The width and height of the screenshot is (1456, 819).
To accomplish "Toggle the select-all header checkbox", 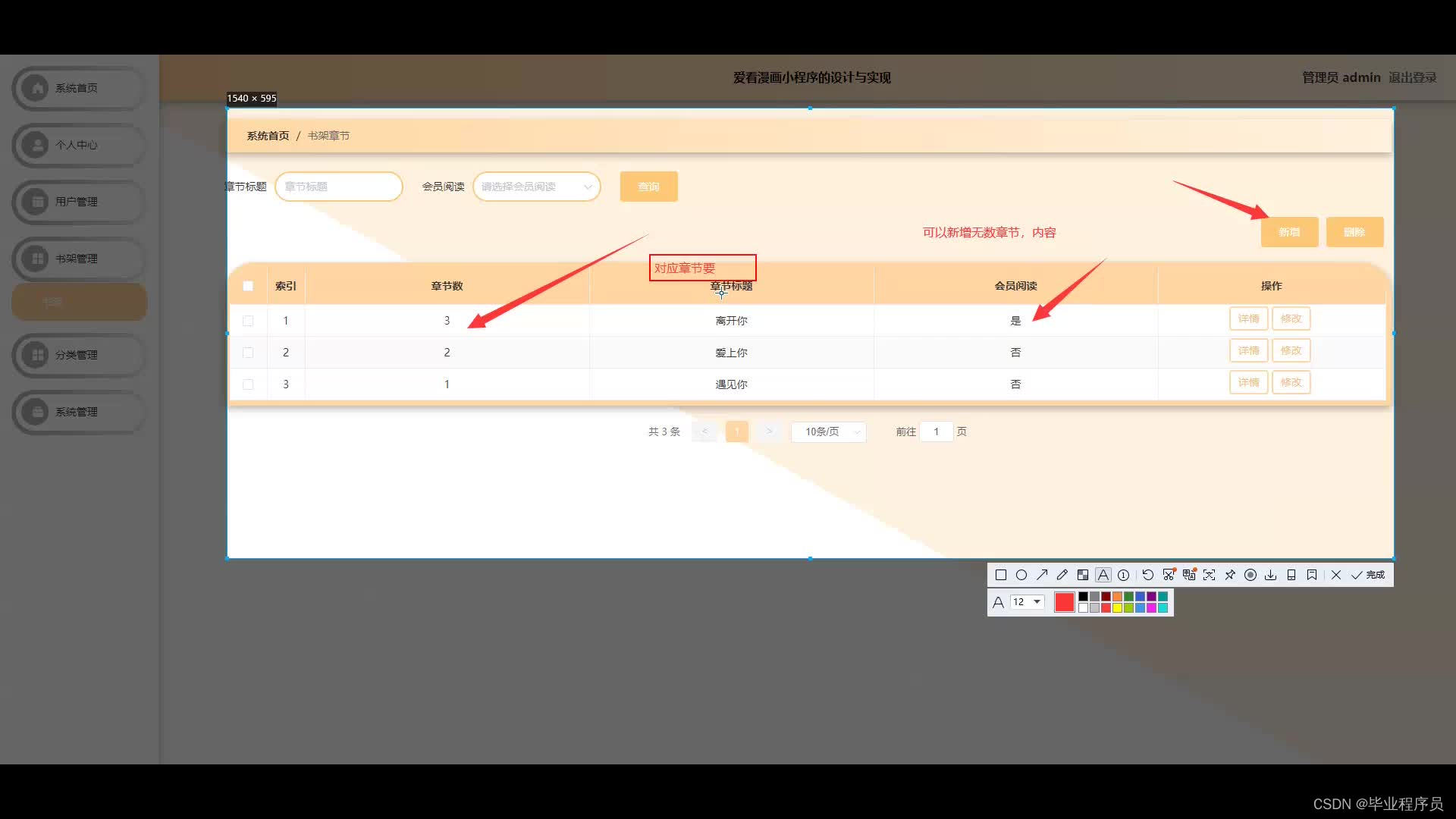I will (x=248, y=286).
